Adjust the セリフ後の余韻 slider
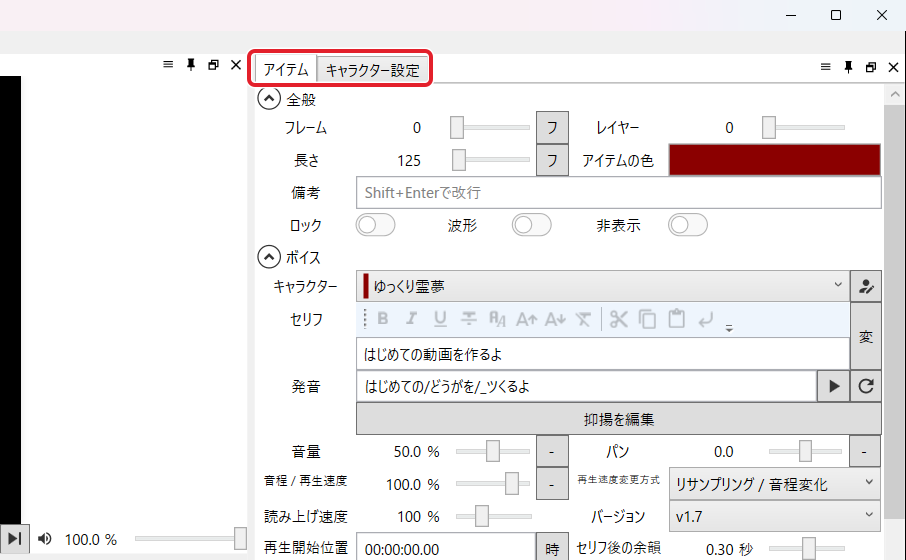 coord(807,548)
